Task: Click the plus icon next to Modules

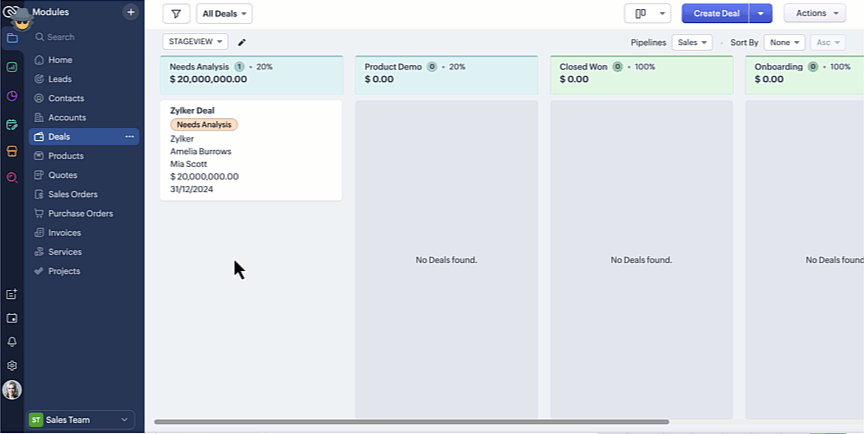Action: 130,12
